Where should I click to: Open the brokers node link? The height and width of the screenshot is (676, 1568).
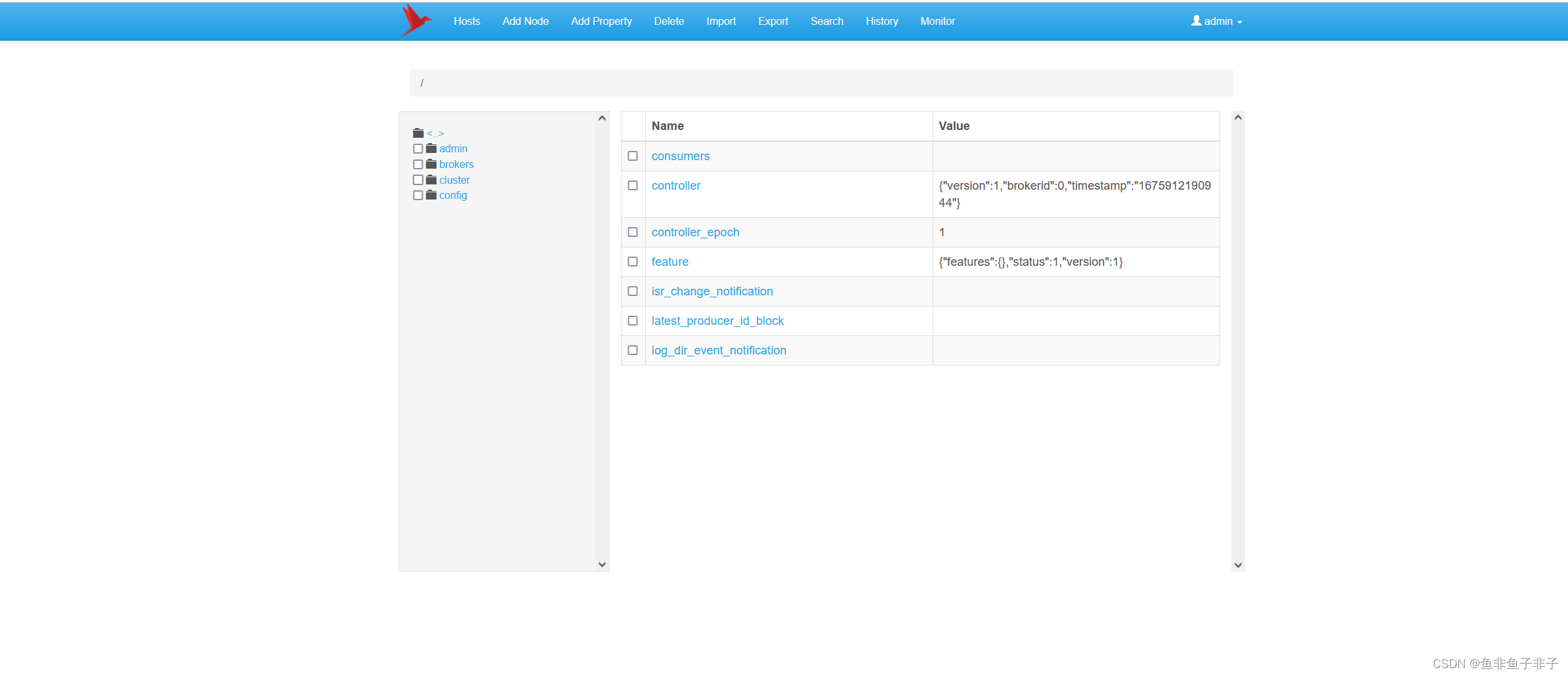pos(456,165)
